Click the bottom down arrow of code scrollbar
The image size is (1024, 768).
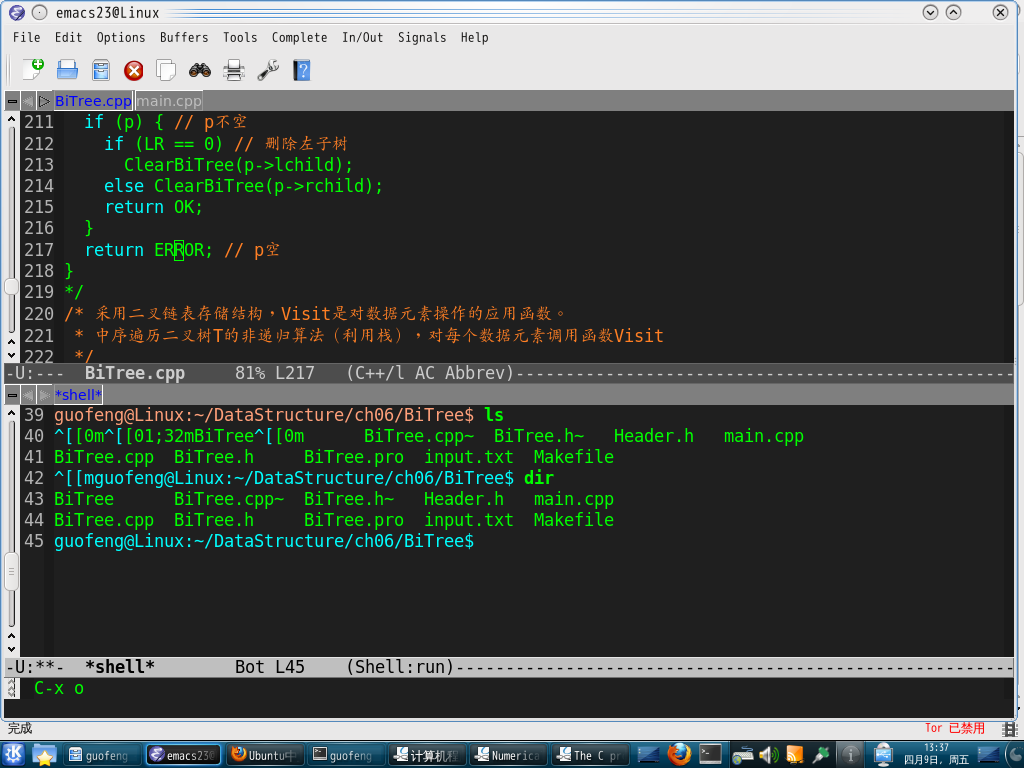point(11,355)
